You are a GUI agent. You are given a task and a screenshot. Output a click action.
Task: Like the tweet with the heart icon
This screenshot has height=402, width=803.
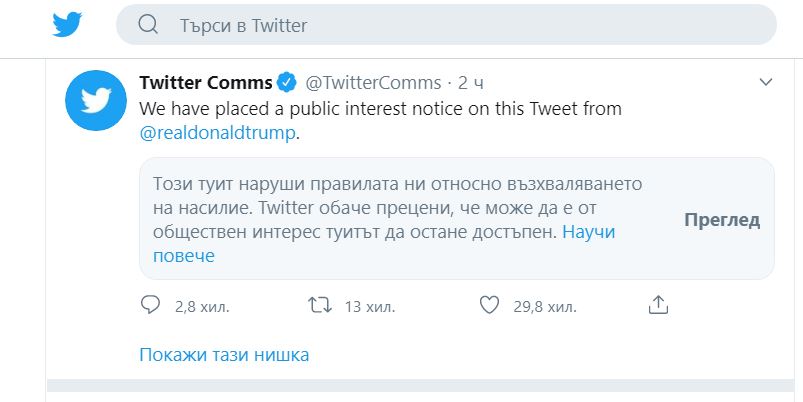point(489,305)
